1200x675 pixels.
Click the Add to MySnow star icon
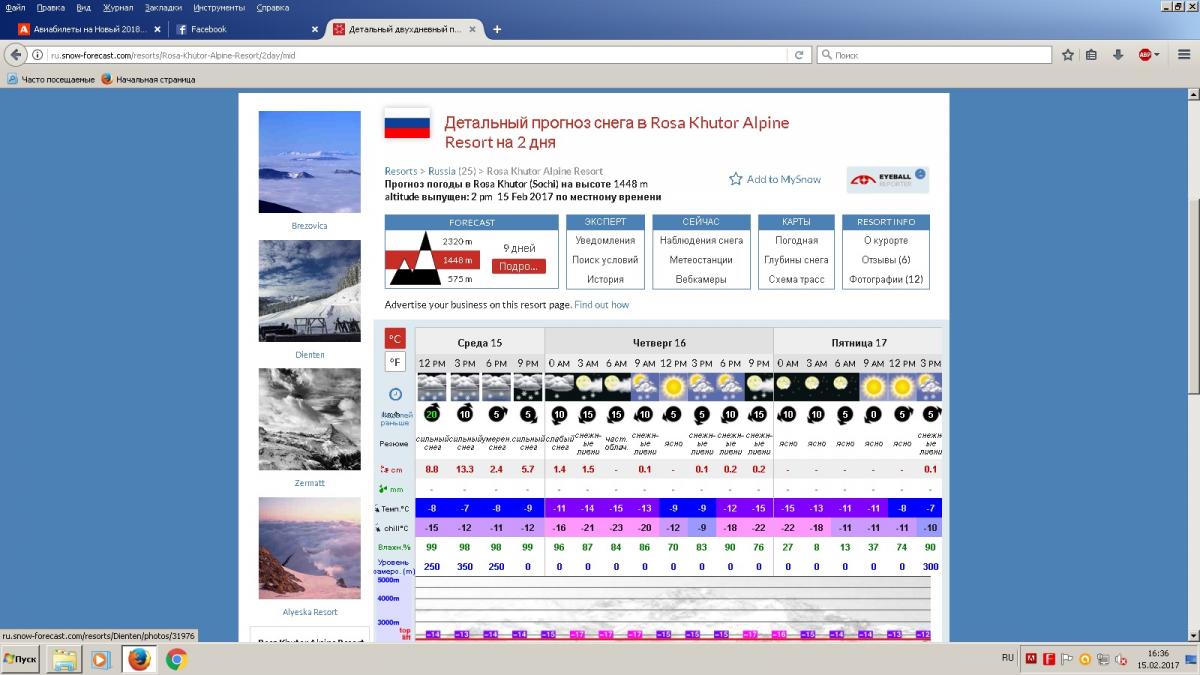[736, 179]
